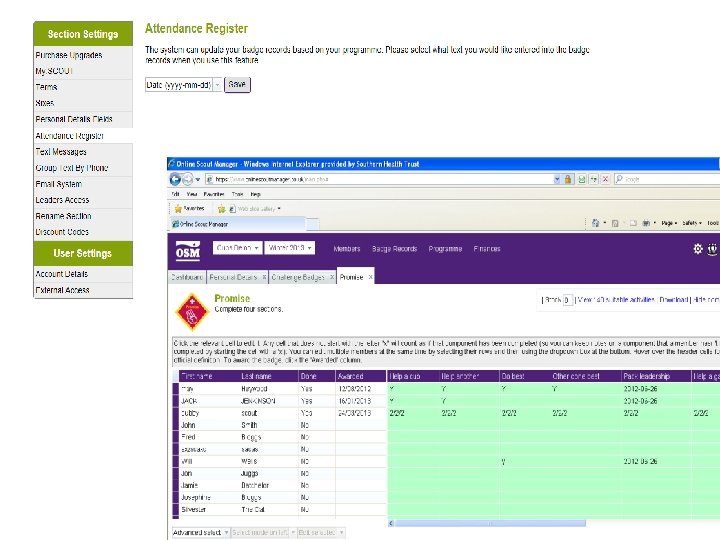720x540 pixels.
Task: Open the recent pages arrow beside forward button
Action: click(198, 180)
